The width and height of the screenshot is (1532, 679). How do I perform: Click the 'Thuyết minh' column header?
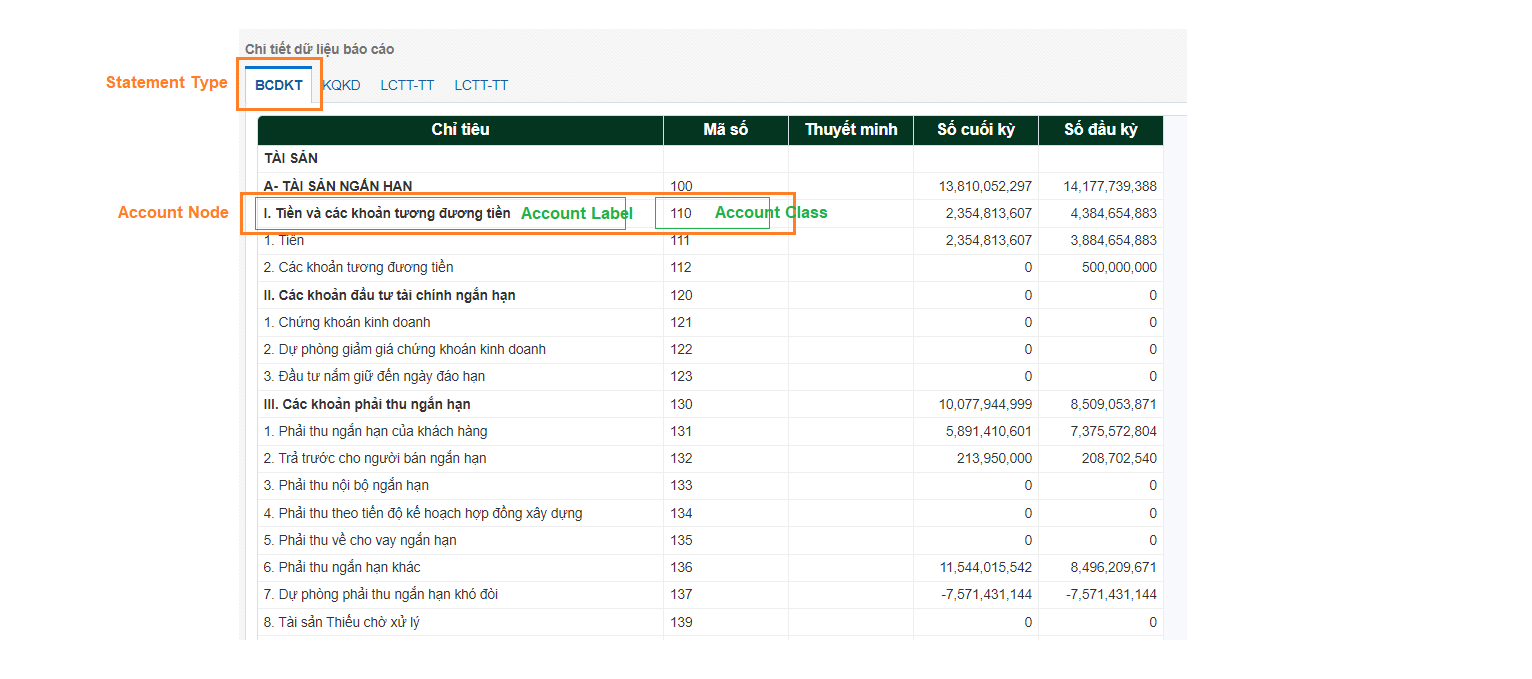pyautogui.click(x=851, y=130)
